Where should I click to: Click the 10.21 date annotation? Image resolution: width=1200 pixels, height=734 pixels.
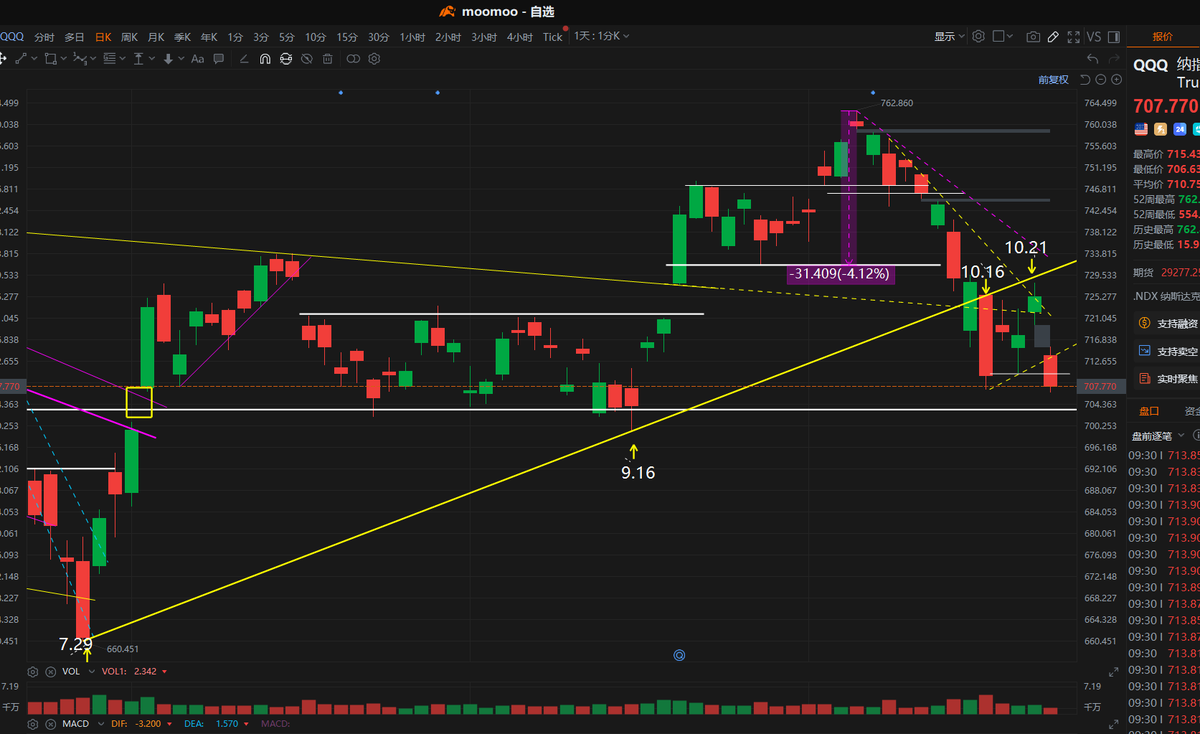click(x=1026, y=247)
